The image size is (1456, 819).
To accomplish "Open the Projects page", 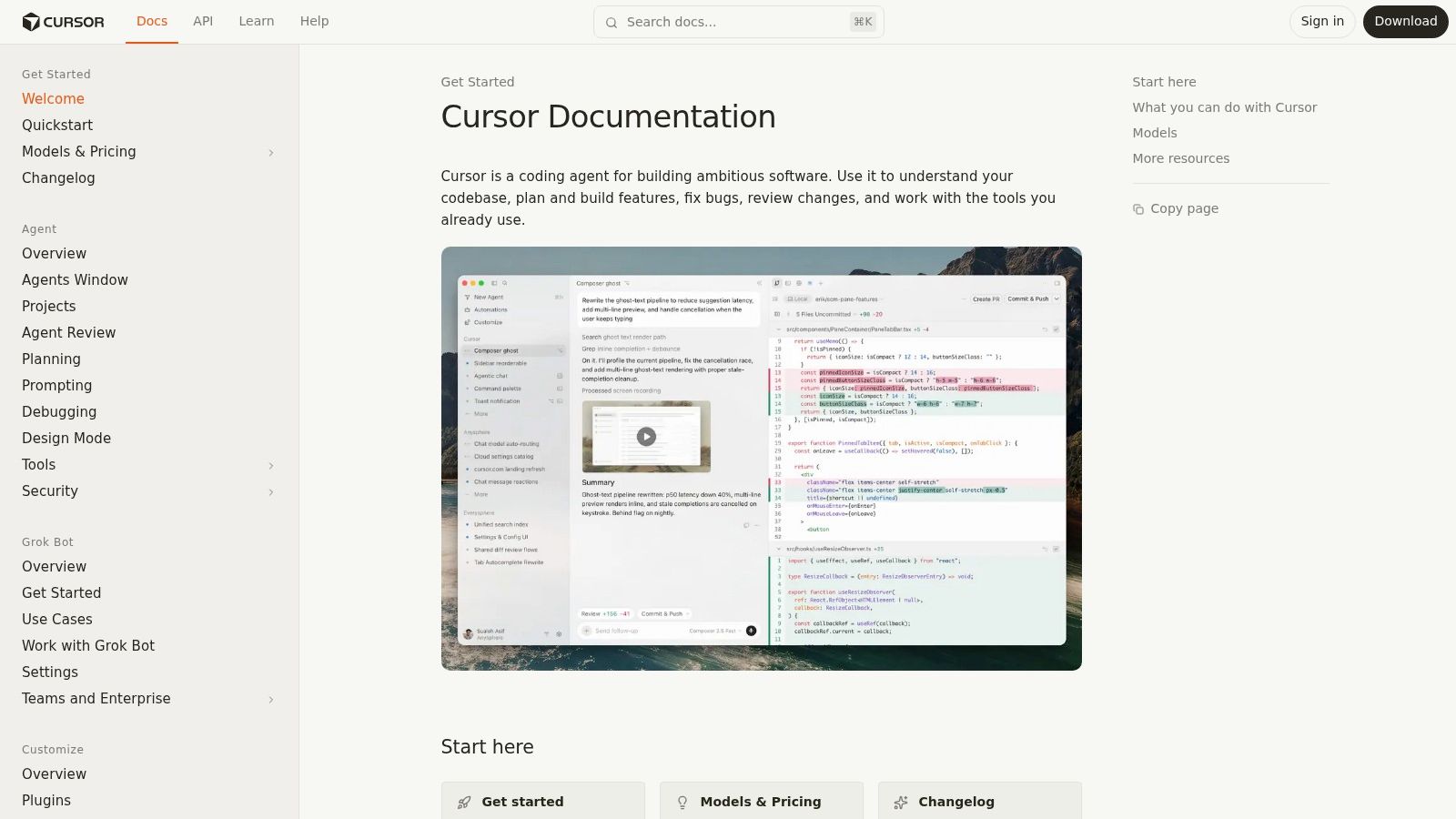I will 49,307.
